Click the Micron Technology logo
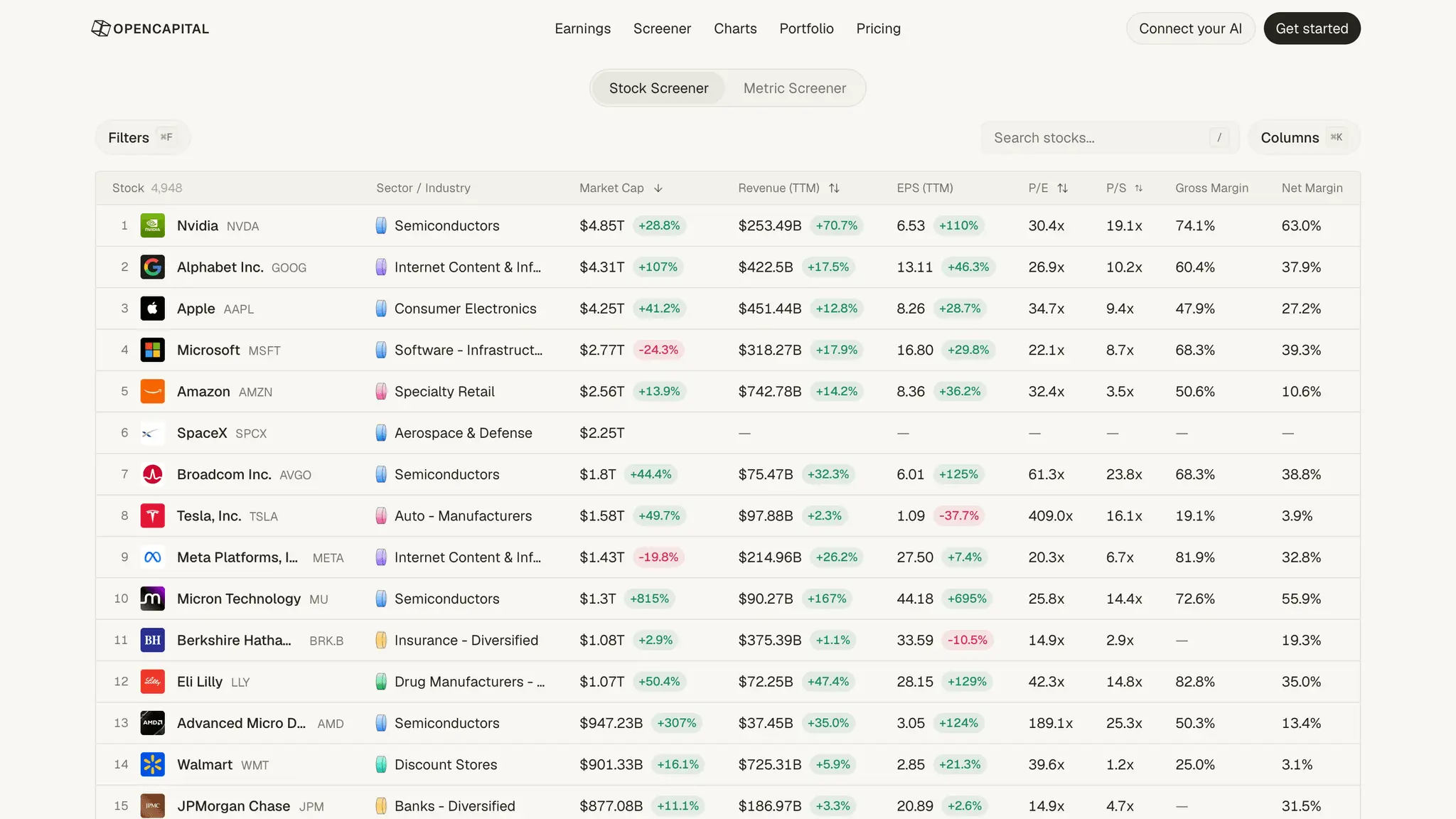The image size is (1456, 819). coord(153,599)
